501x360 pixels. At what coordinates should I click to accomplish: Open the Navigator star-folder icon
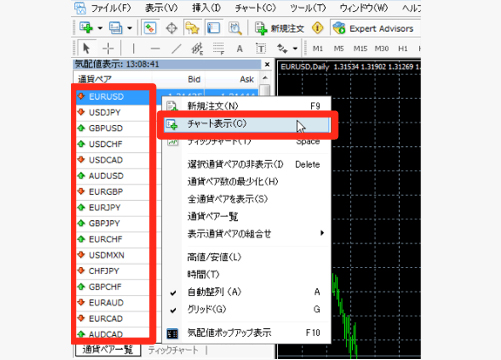pyautogui.click(x=192, y=28)
